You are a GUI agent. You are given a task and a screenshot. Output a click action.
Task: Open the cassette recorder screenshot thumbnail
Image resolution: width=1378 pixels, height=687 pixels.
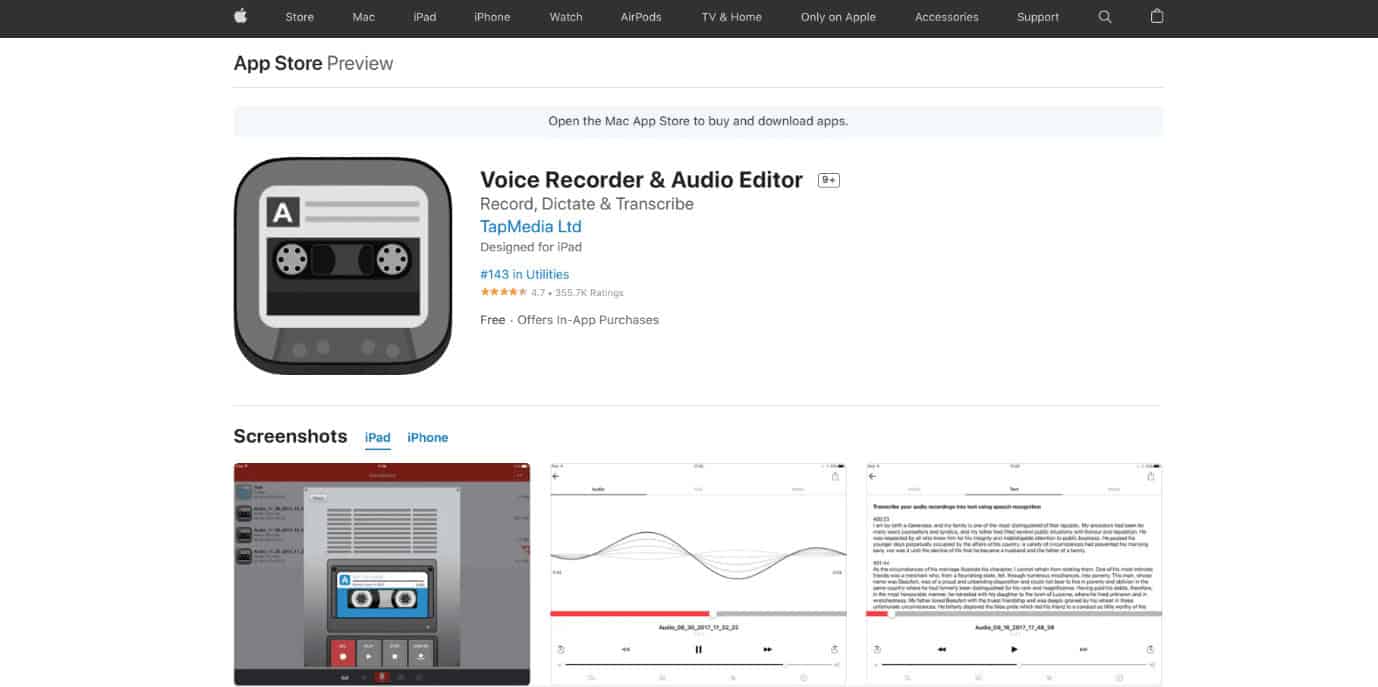382,574
